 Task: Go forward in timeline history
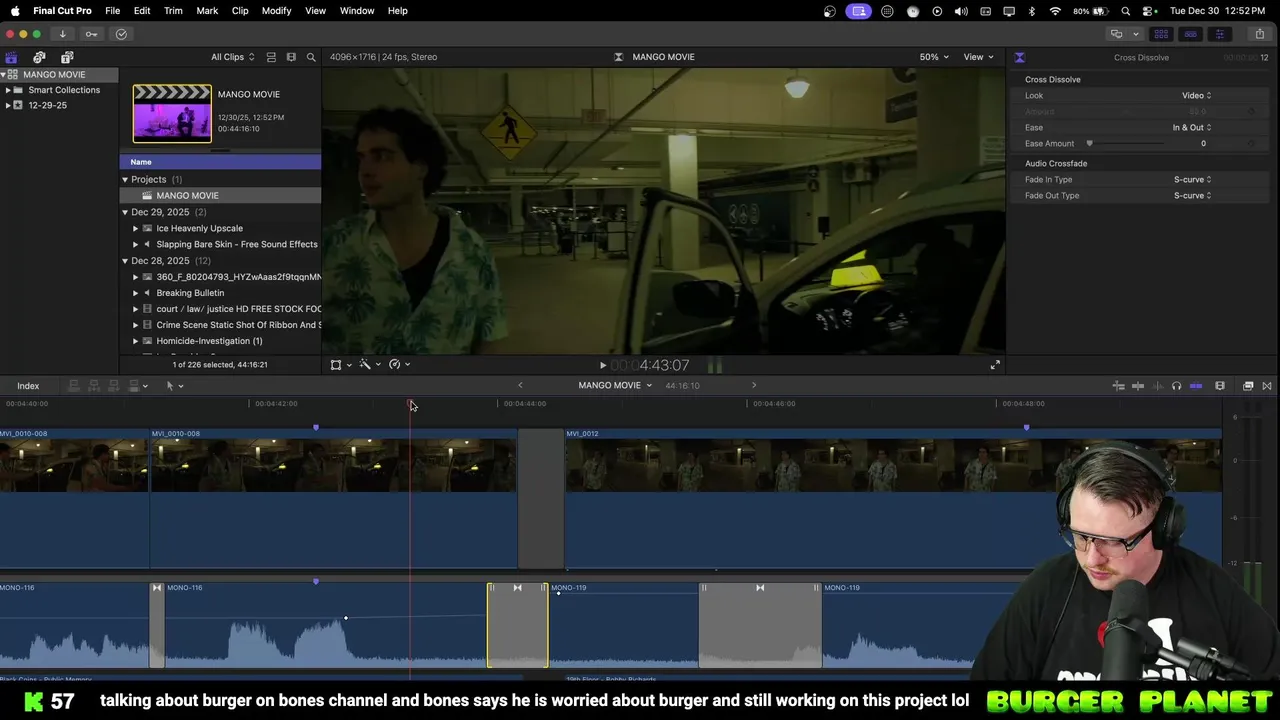754,385
